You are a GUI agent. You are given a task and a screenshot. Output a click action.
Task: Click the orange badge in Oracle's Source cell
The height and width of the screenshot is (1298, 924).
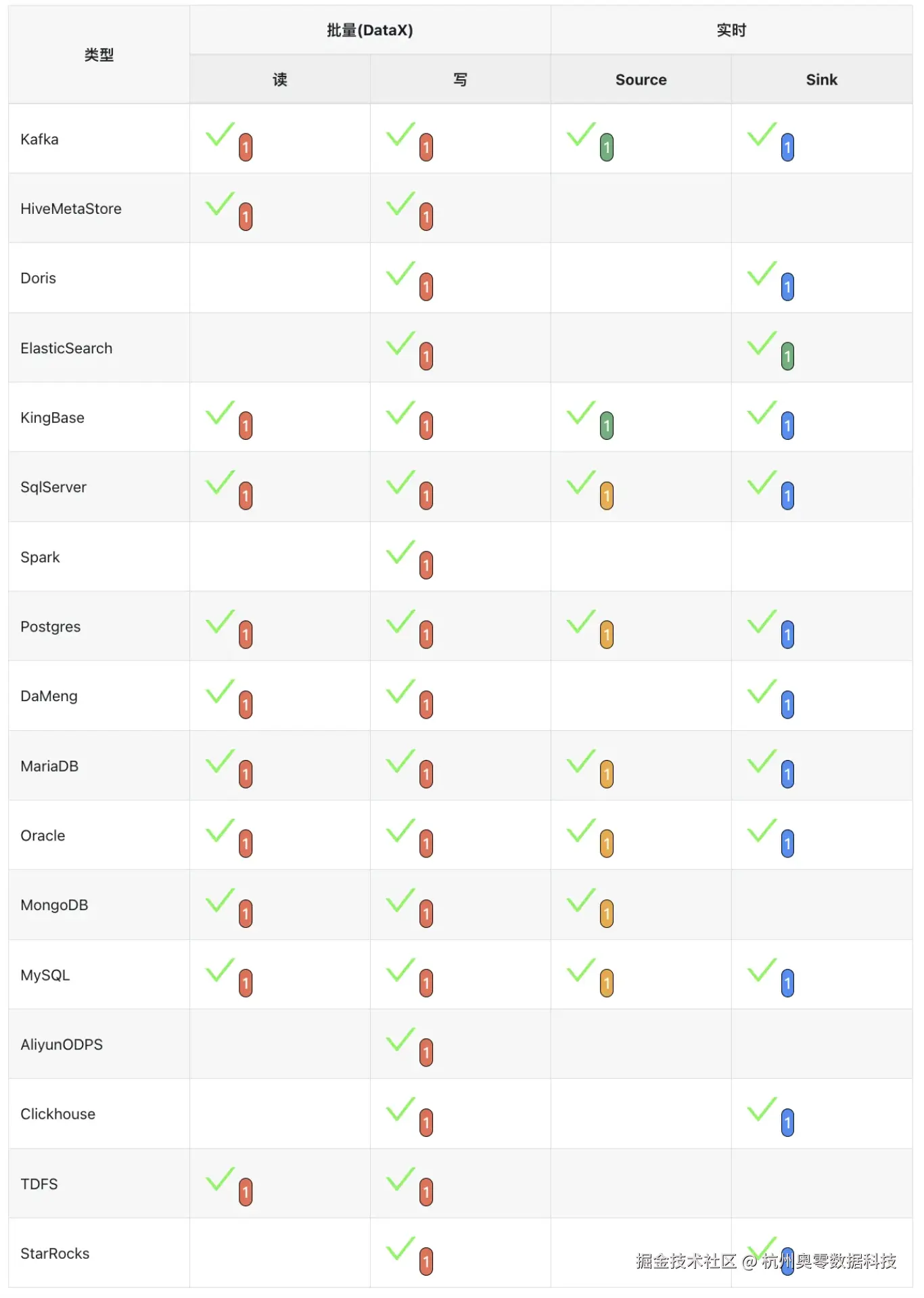607,844
